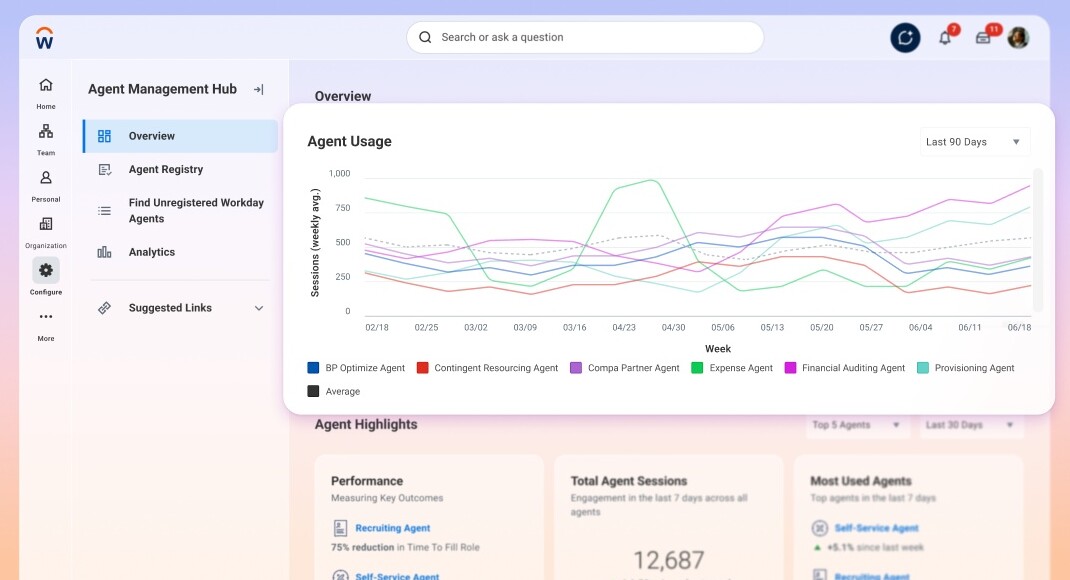Open the inbox tray icon
The image size is (1070, 580).
click(983, 38)
